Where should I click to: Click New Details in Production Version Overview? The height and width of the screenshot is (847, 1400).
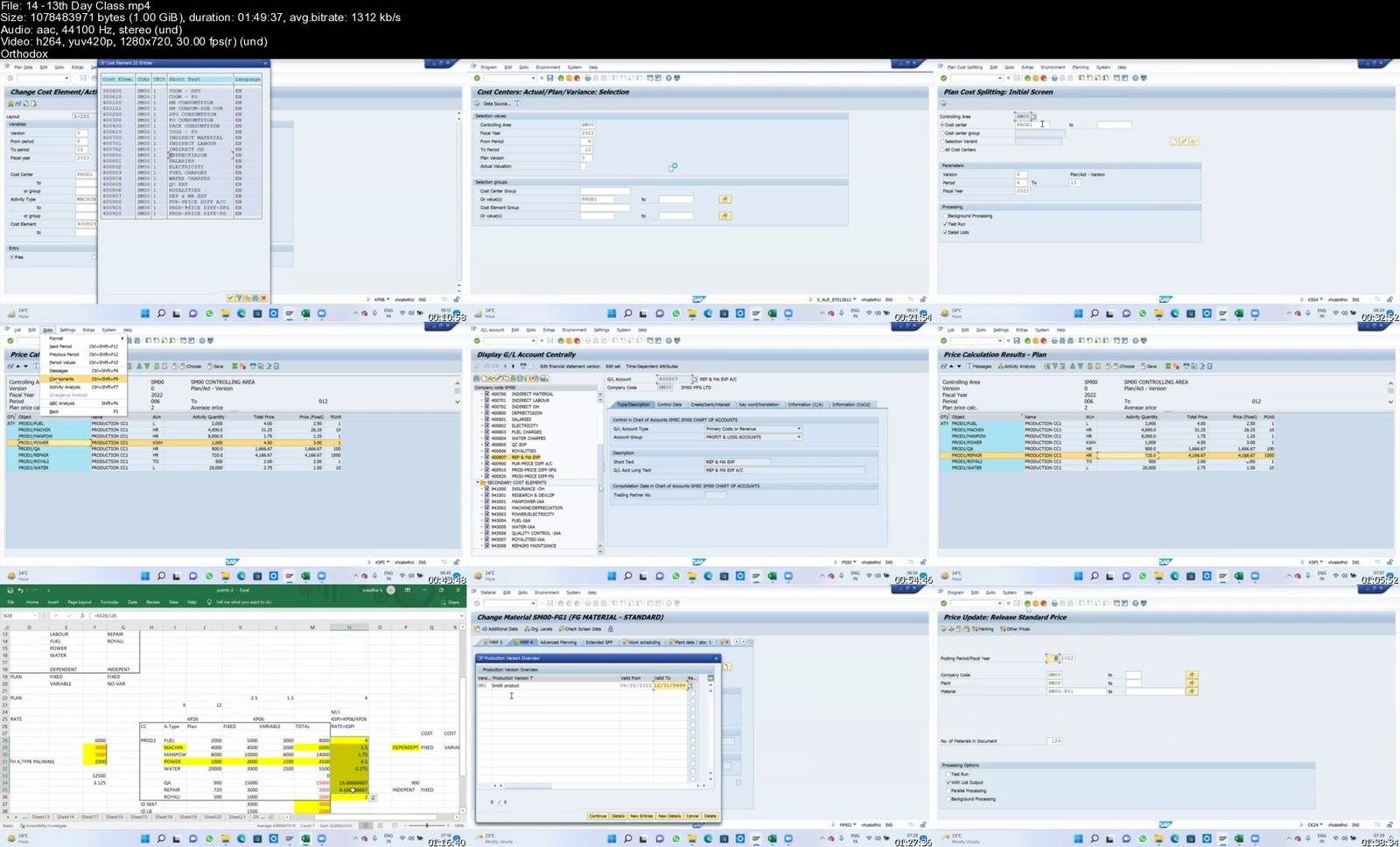669,816
